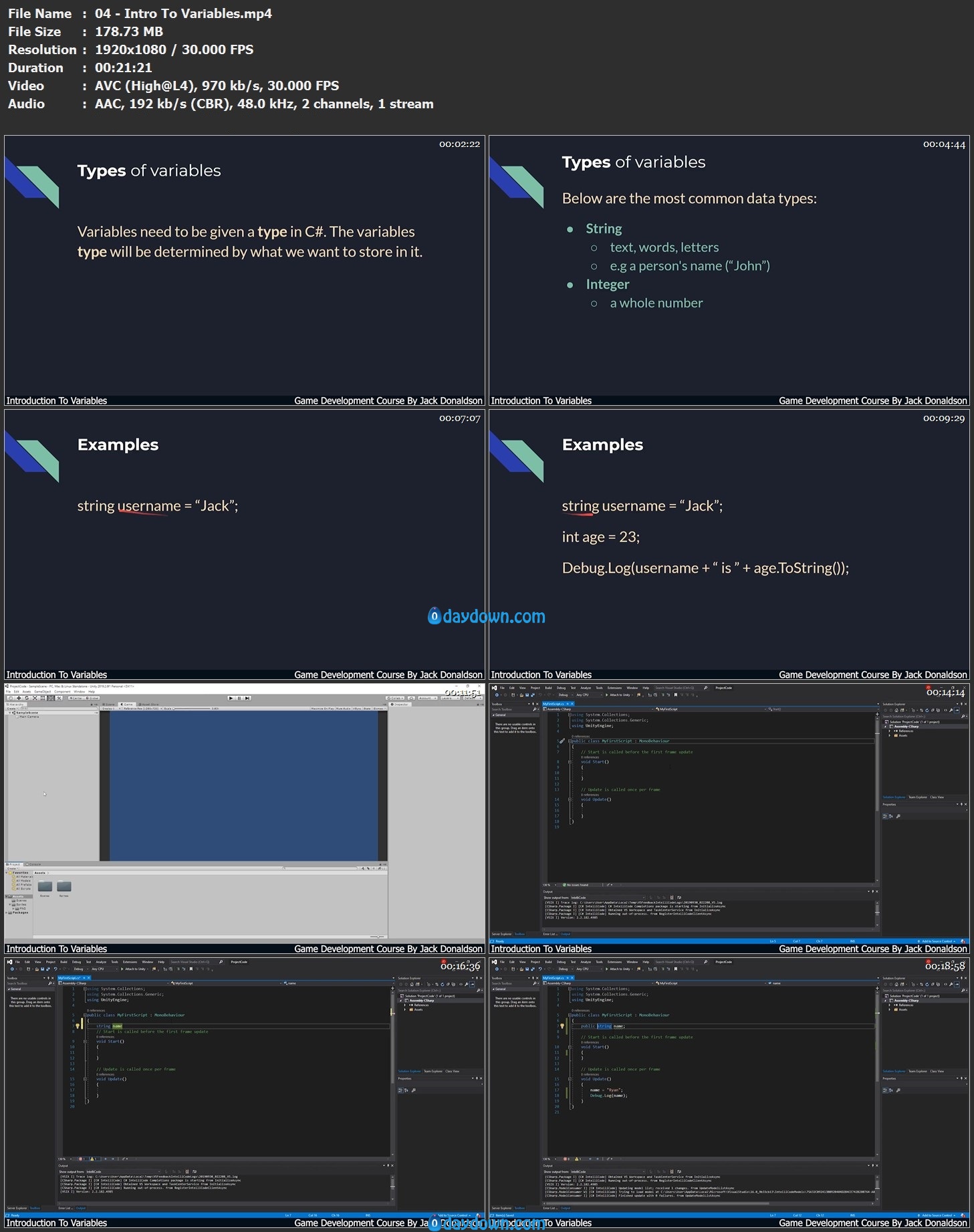Select Unity's Scale tool in 00:11:51 frame

point(35,698)
